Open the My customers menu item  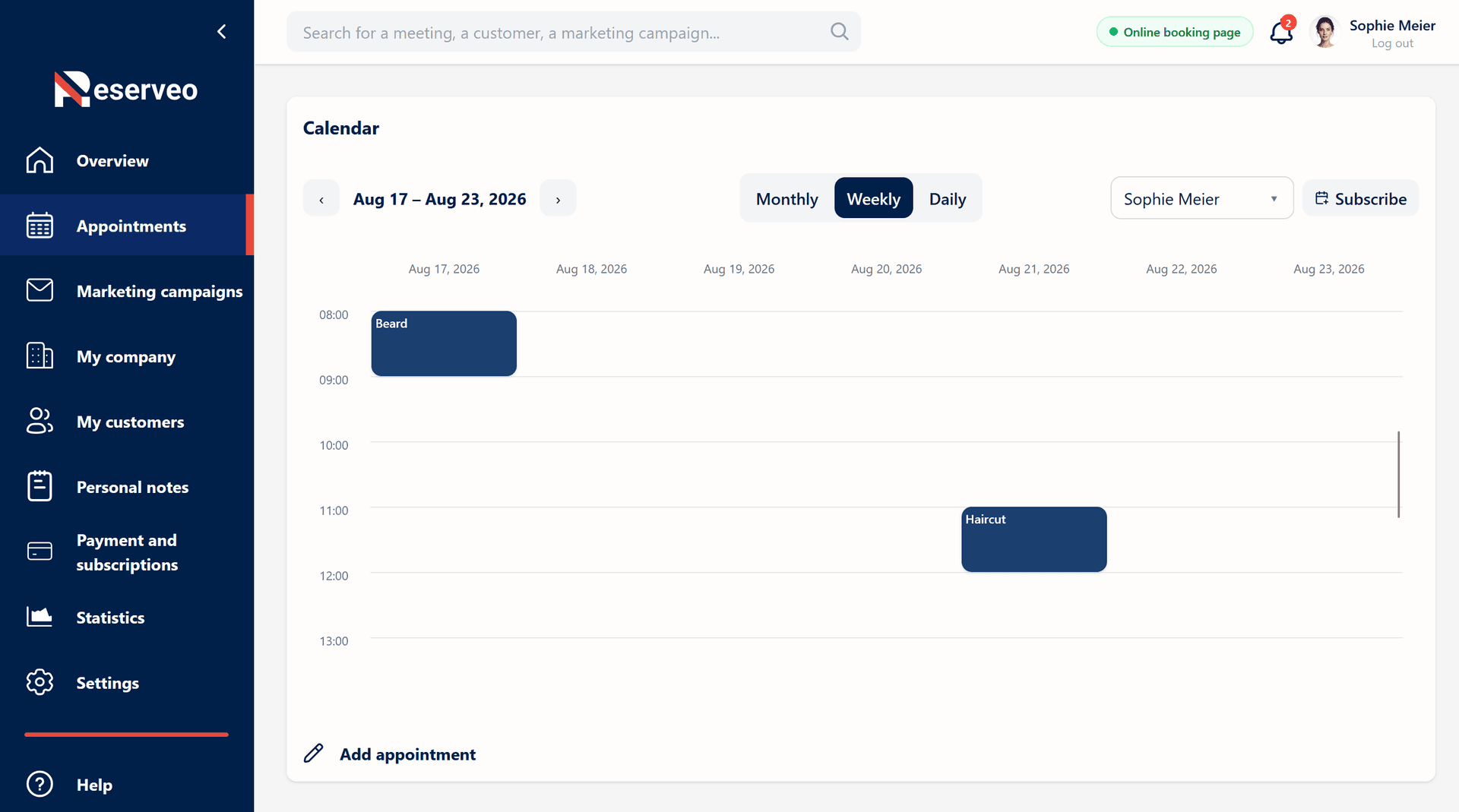tap(127, 422)
